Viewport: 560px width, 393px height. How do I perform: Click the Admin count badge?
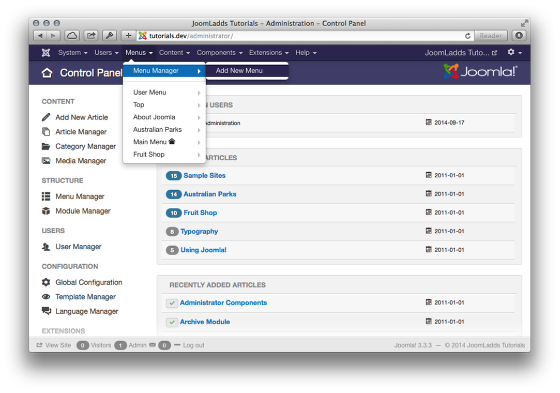pos(120,345)
